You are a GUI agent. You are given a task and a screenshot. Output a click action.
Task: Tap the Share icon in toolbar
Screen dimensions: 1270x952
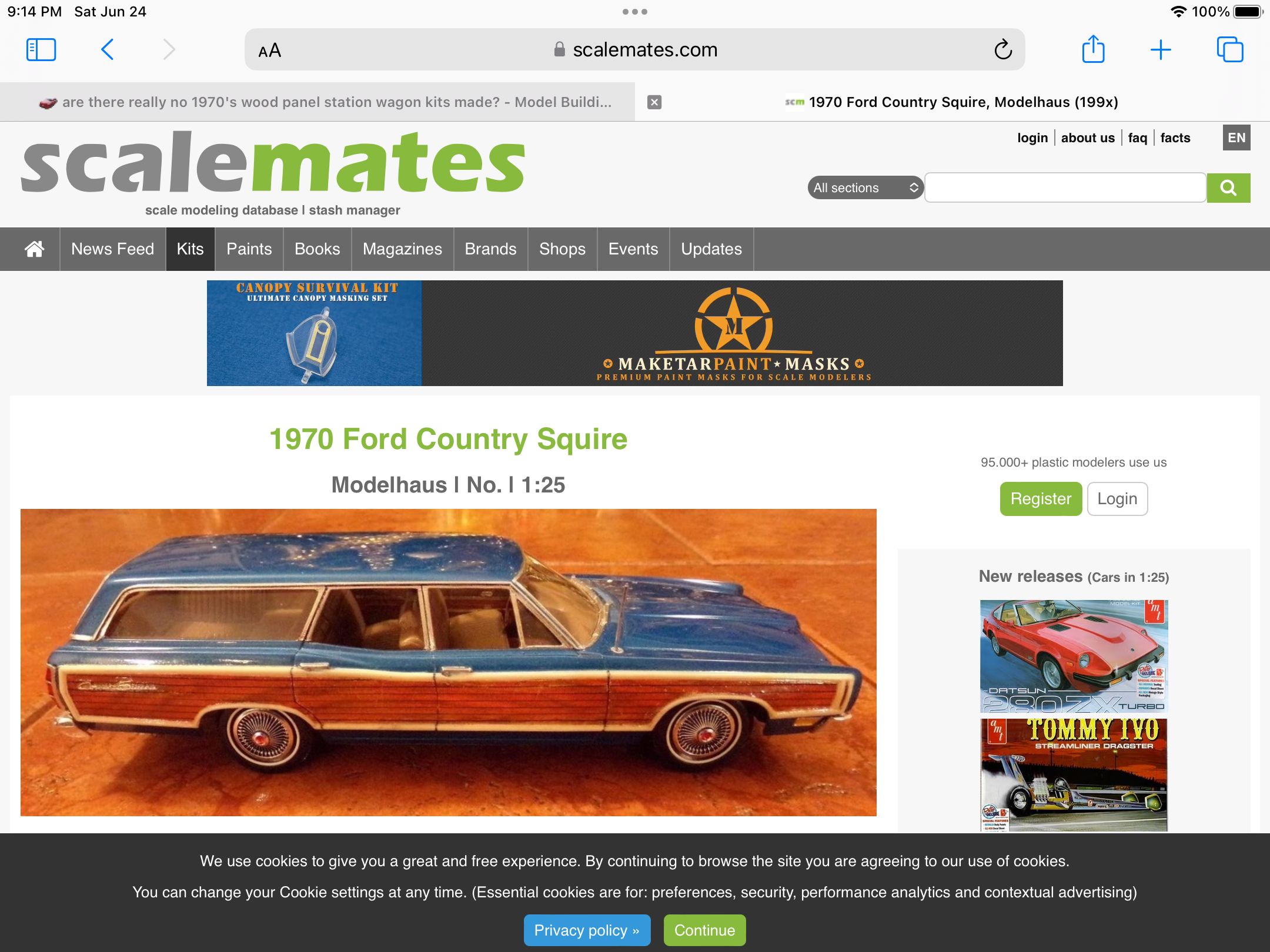tap(1093, 49)
